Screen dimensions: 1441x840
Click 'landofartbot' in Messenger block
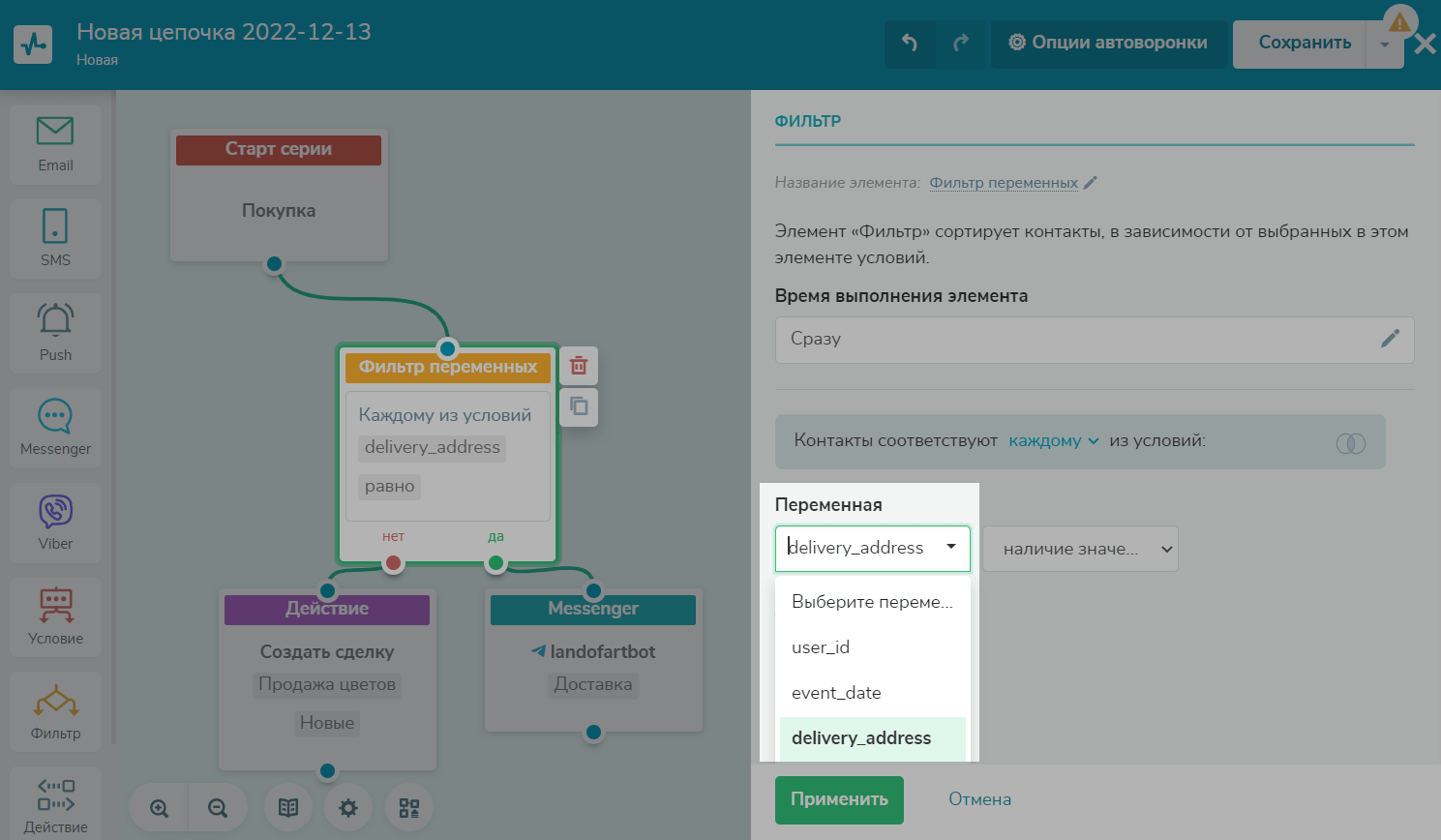coord(602,652)
